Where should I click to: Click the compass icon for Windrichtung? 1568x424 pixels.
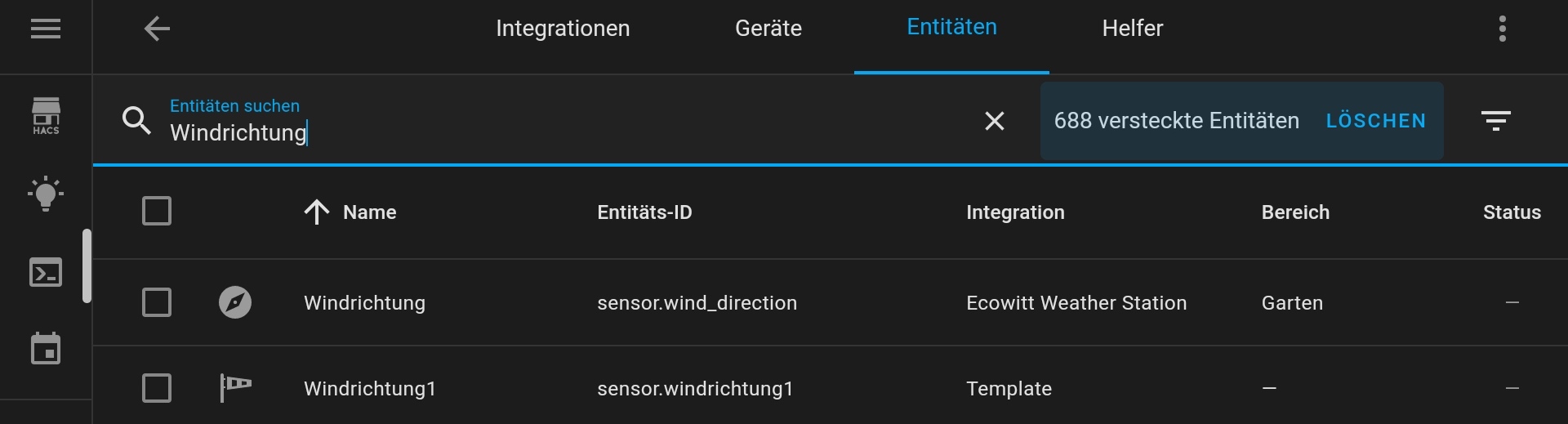coord(235,302)
